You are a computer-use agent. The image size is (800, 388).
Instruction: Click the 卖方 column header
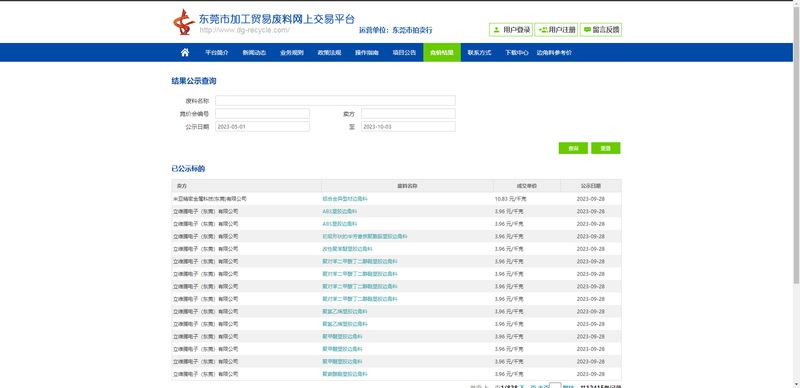click(x=246, y=186)
